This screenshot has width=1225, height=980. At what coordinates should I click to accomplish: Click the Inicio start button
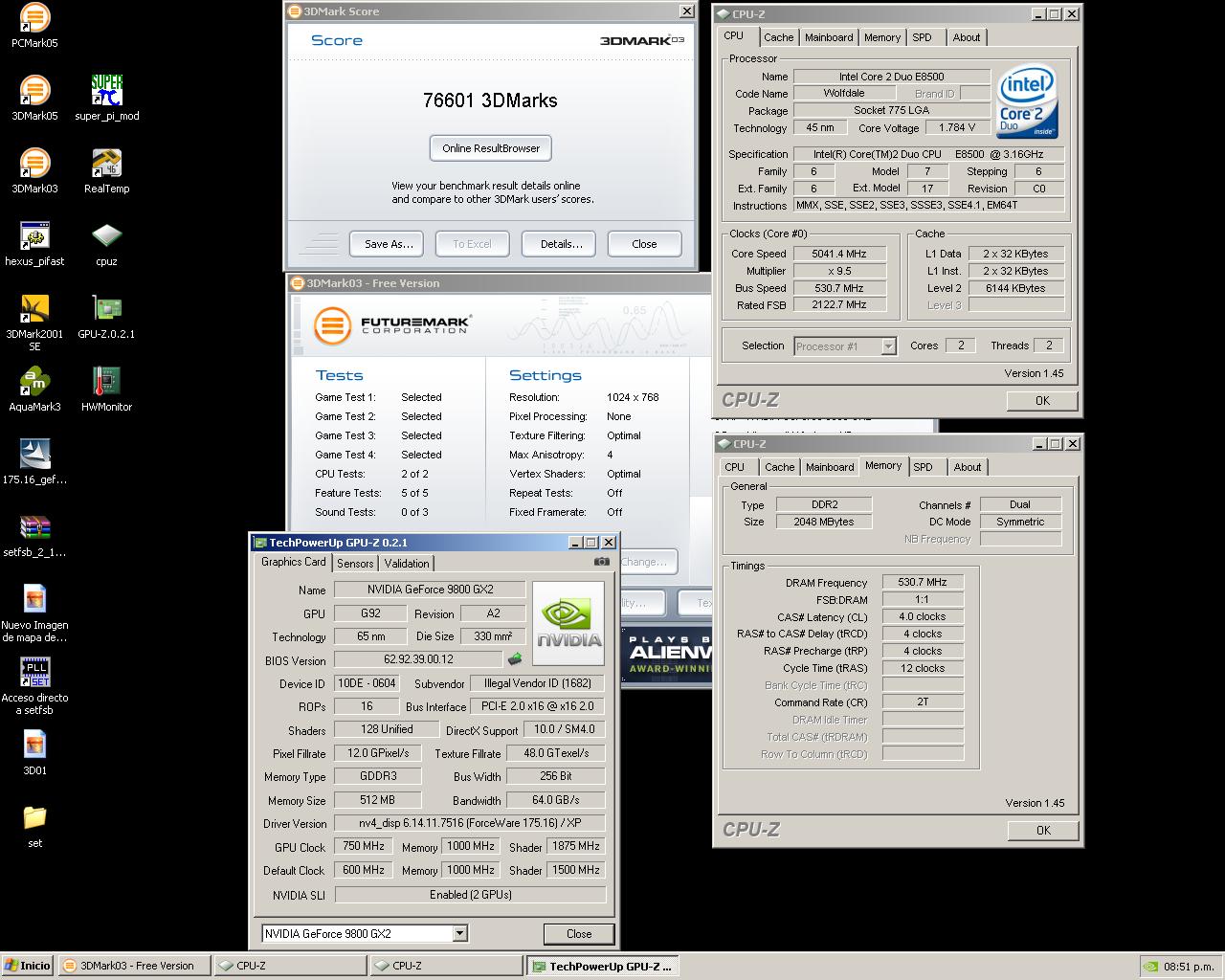pyautogui.click(x=28, y=966)
